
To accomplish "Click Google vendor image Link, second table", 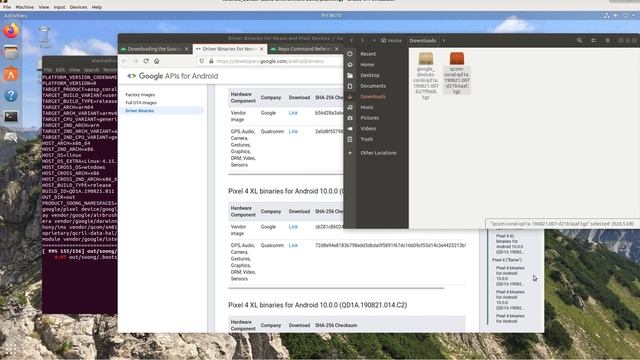I will point(293,227).
